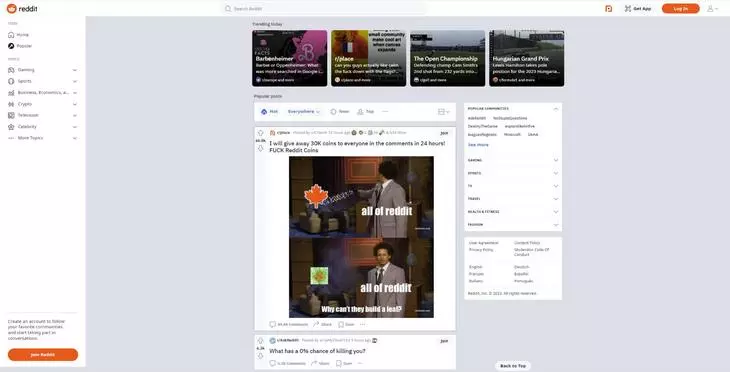Expand the Celebrity topic in the sidebar
Image resolution: width=730 pixels, height=372 pixels.
pos(74,127)
